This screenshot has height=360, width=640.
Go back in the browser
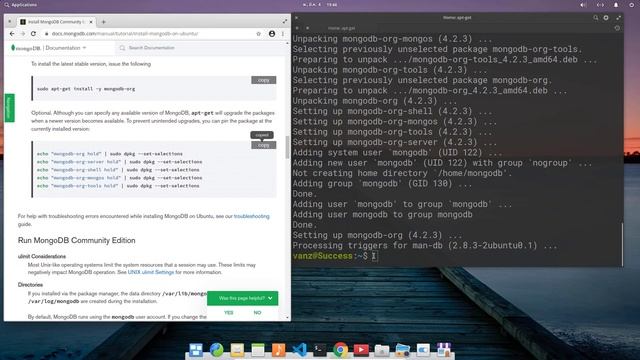tap(12, 34)
